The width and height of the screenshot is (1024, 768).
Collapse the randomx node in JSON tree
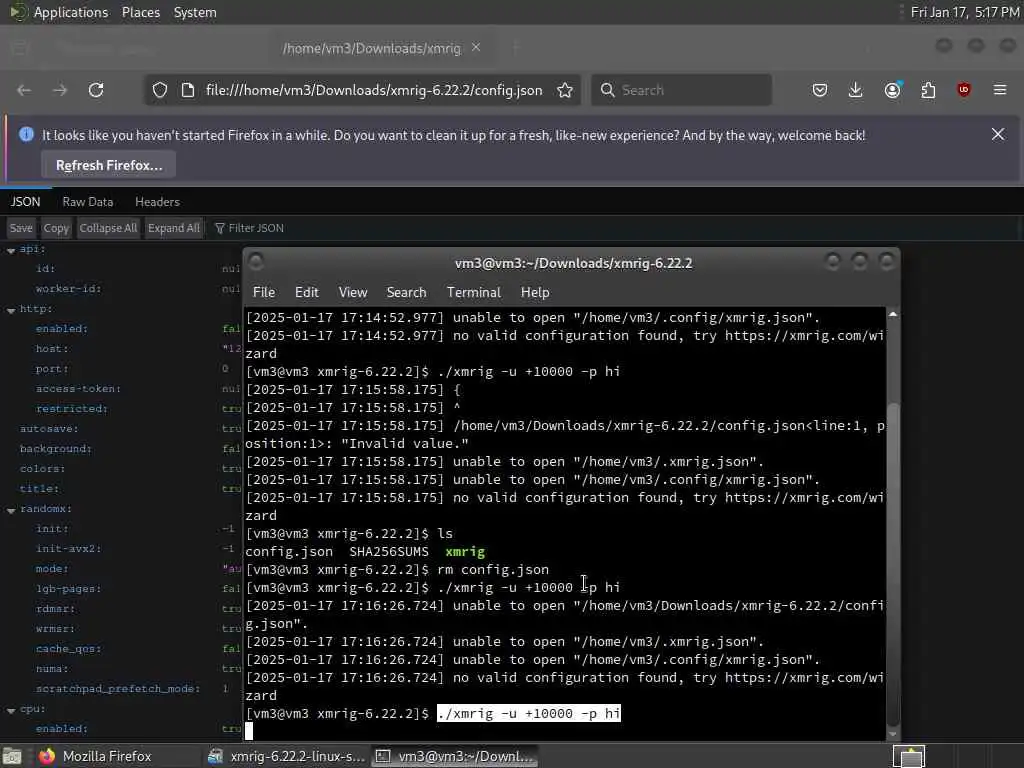click(x=11, y=511)
